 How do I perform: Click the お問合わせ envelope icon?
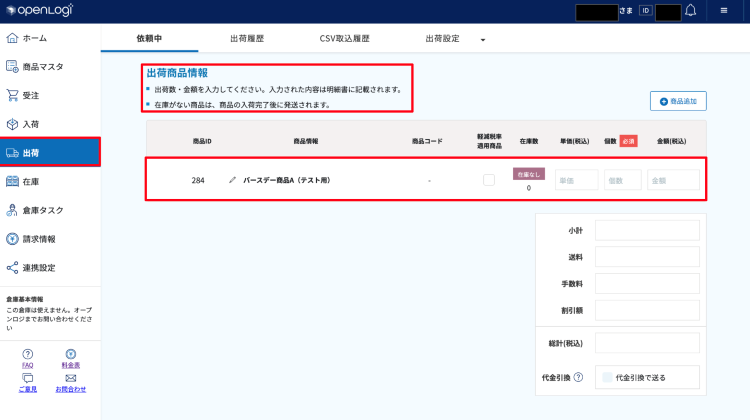(x=71, y=378)
